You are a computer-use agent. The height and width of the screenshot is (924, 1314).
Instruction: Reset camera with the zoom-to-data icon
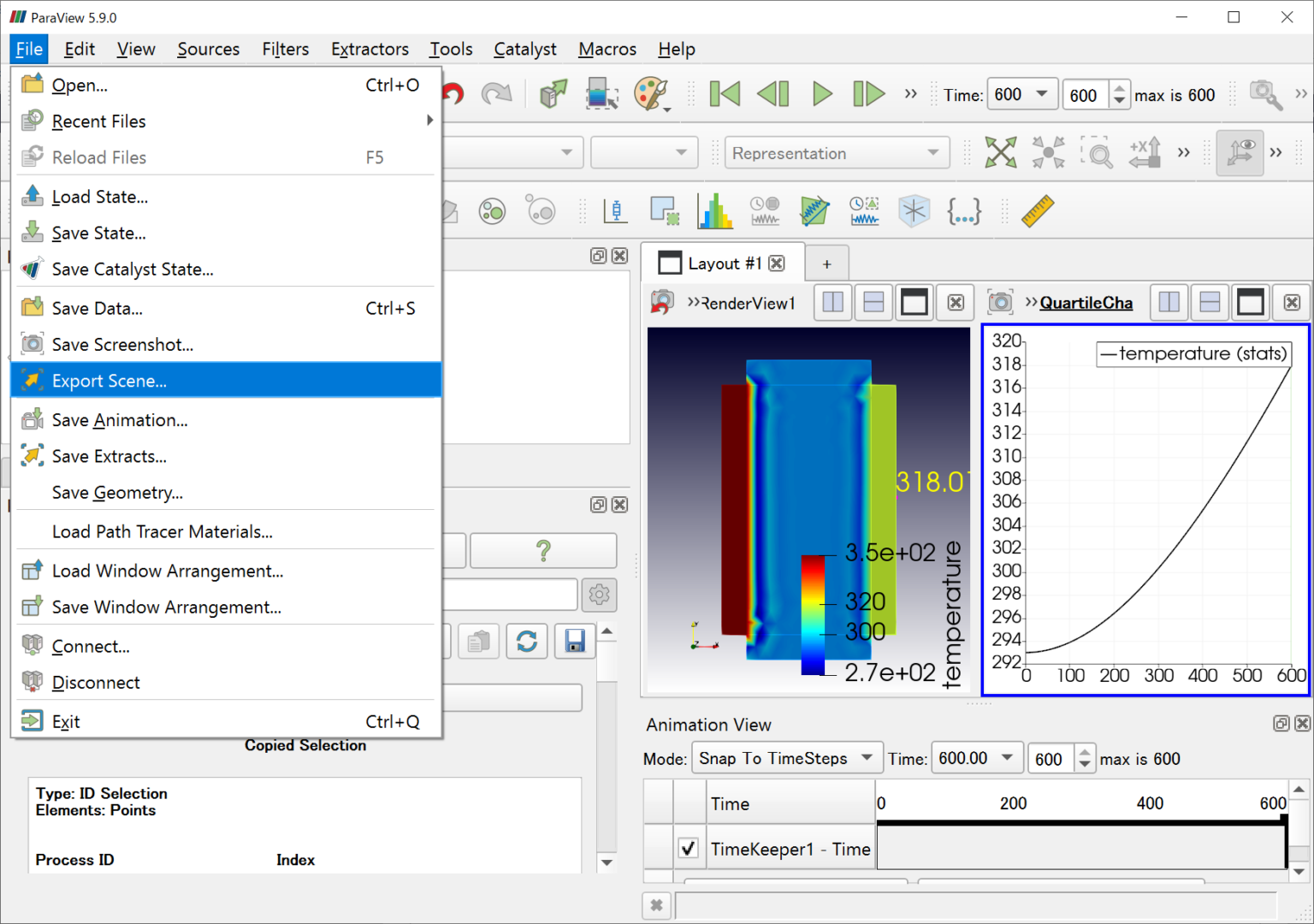pos(1000,153)
